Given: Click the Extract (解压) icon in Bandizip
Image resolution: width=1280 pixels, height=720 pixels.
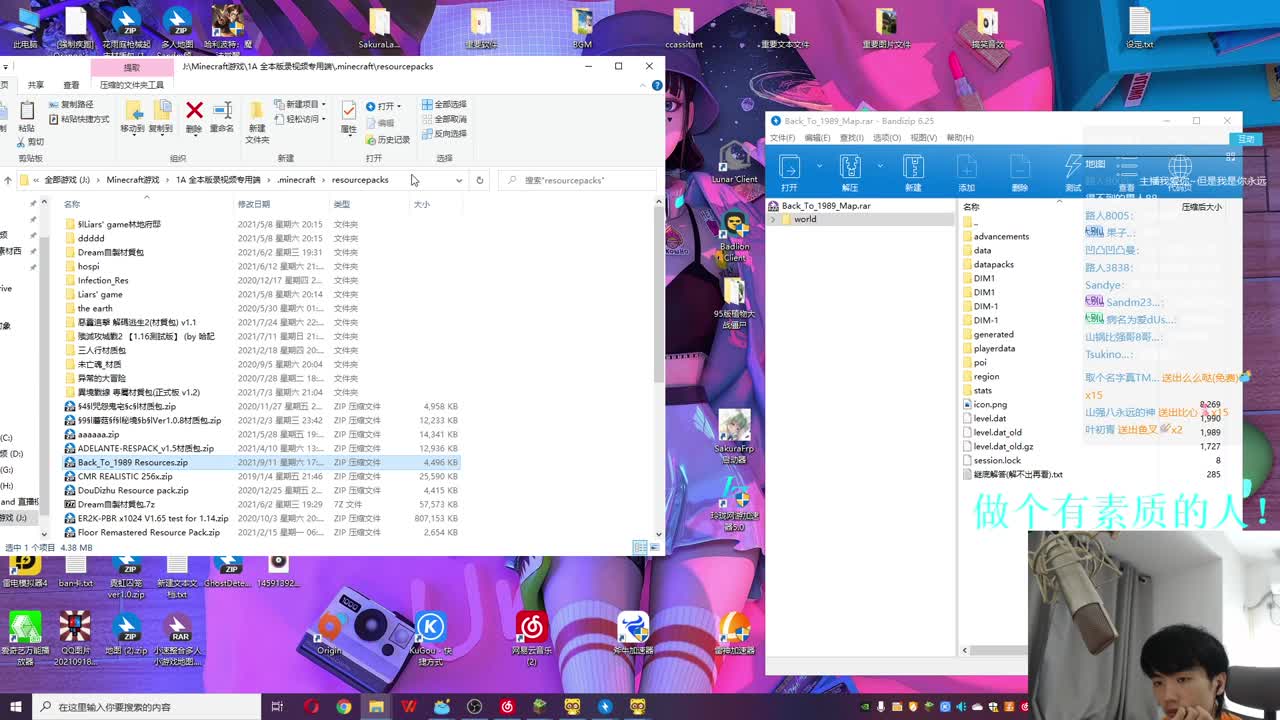Looking at the screenshot, I should [850, 166].
